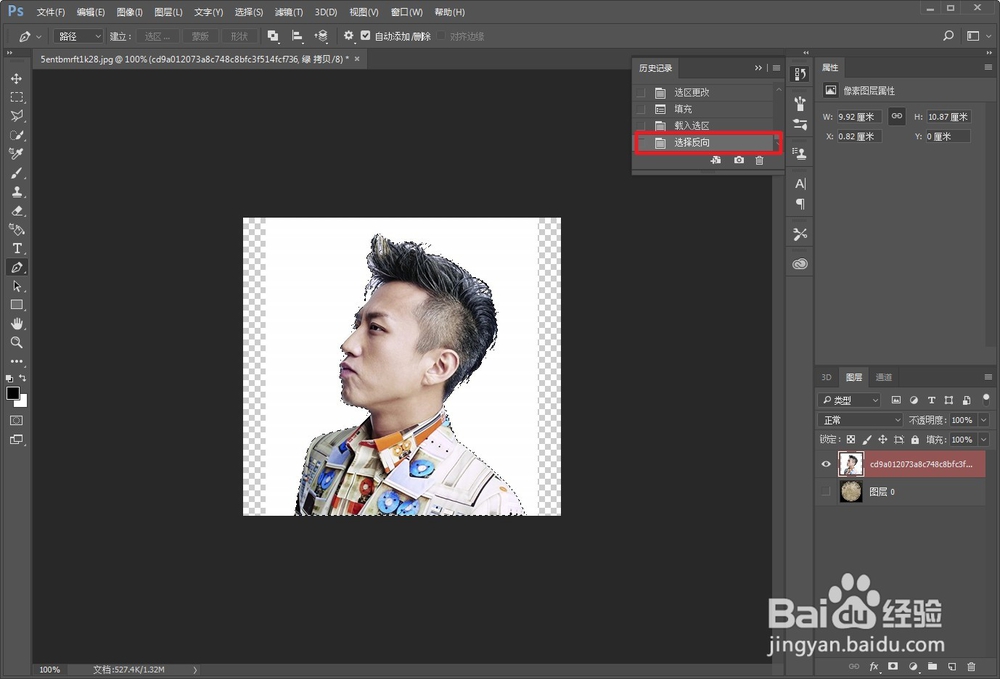
Task: Open path arrangement options
Action: (x=321, y=36)
